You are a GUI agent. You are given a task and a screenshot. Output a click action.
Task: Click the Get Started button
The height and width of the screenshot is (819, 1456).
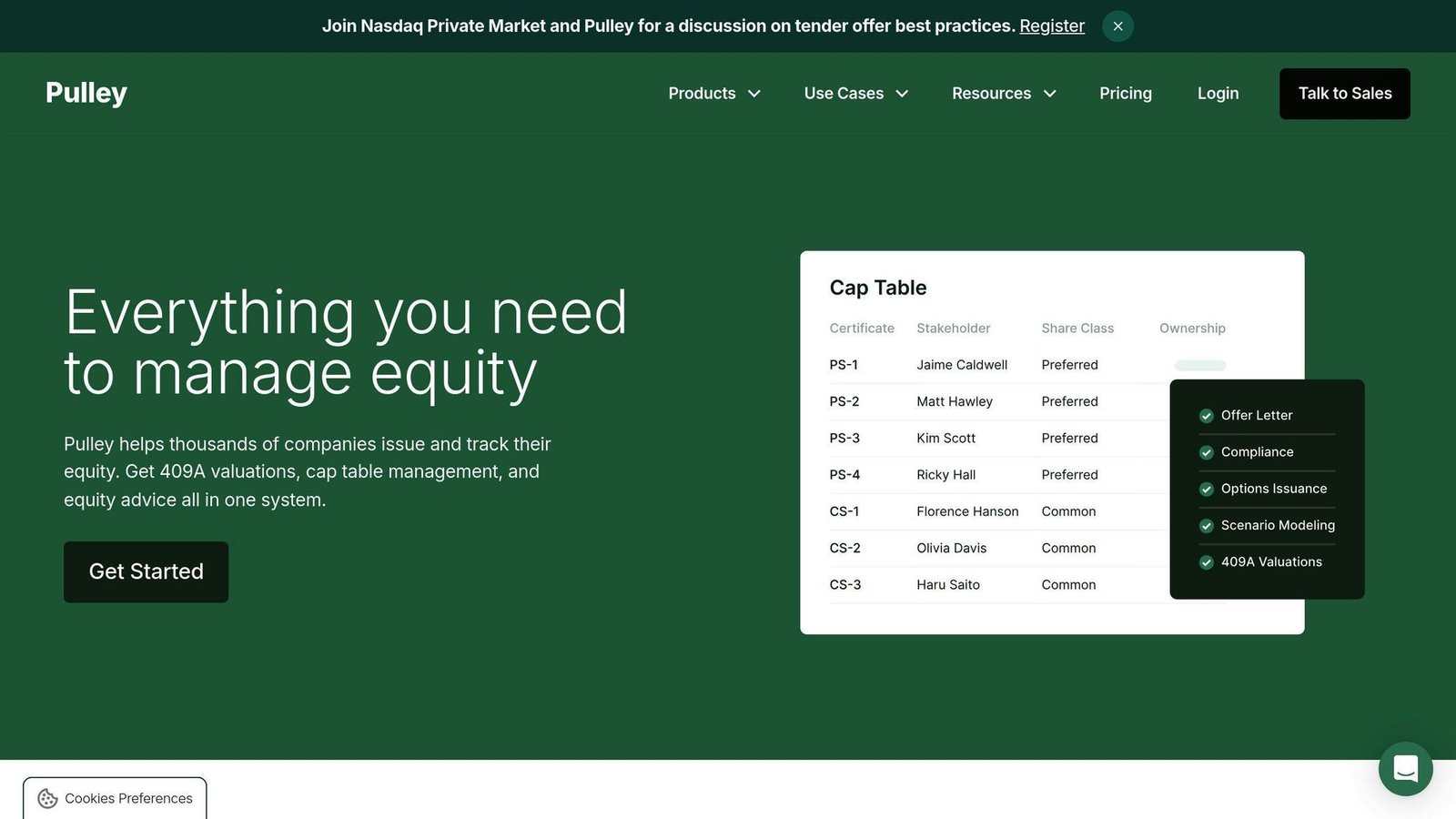click(x=146, y=571)
